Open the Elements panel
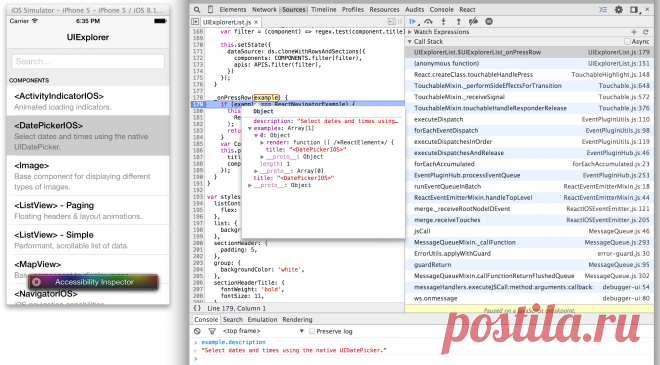660x365 pixels. coord(233,9)
